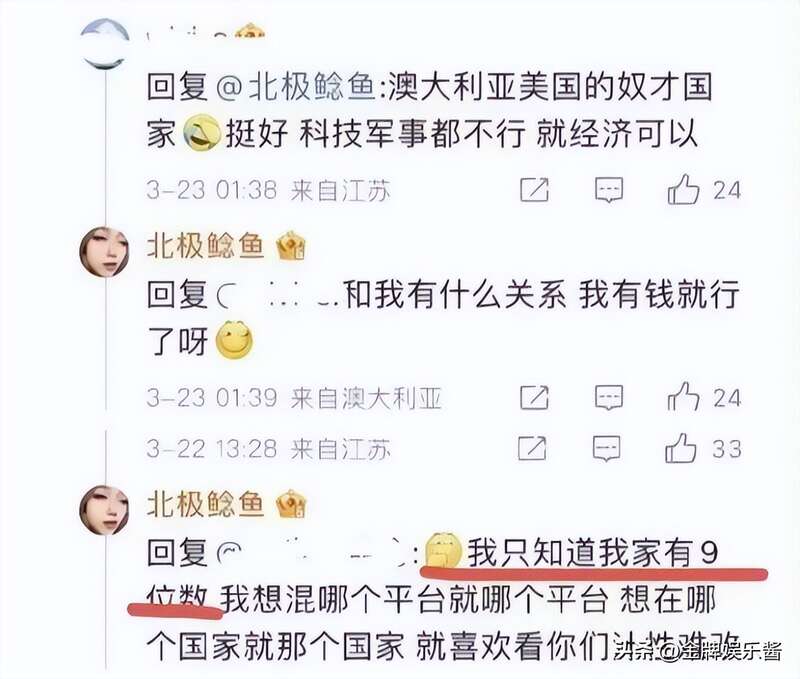View 北极鲶鱼 avatar in middle comment
This screenshot has width=800, height=679.
105,252
